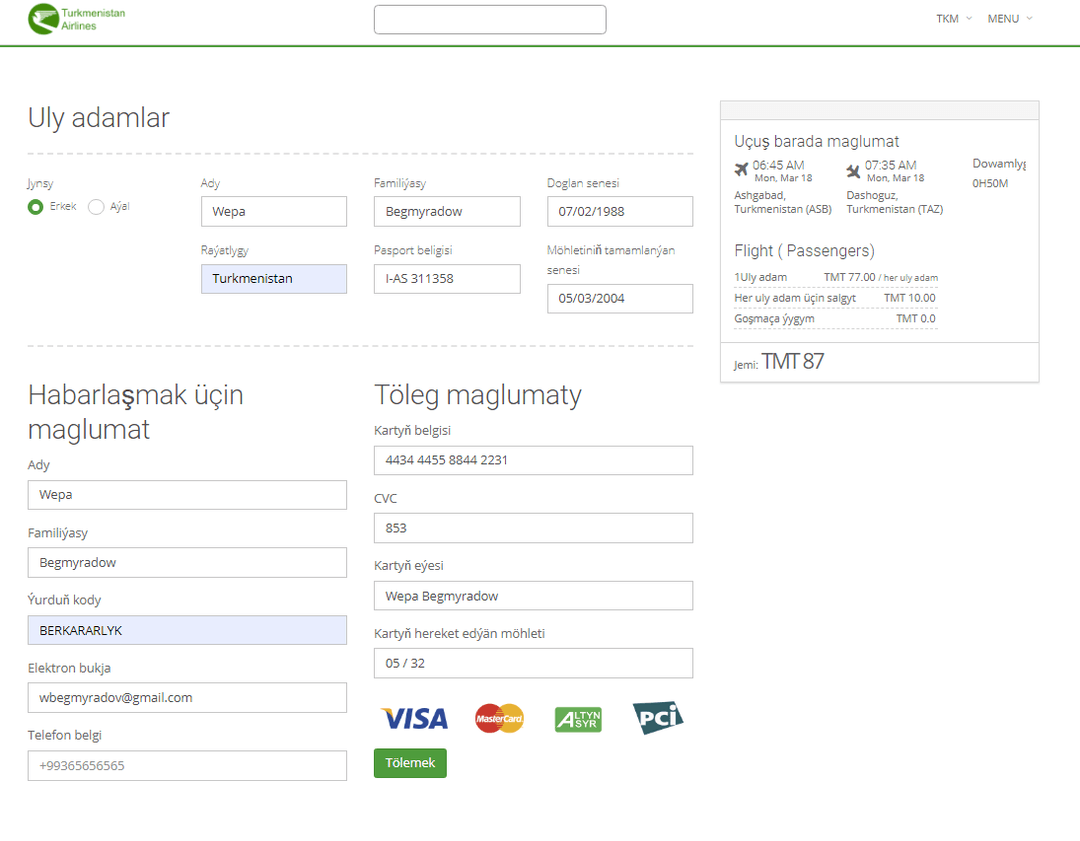Image resolution: width=1080 pixels, height=841 pixels.
Task: Click the departure plane icon near 06:45 AM
Action: tap(740, 166)
